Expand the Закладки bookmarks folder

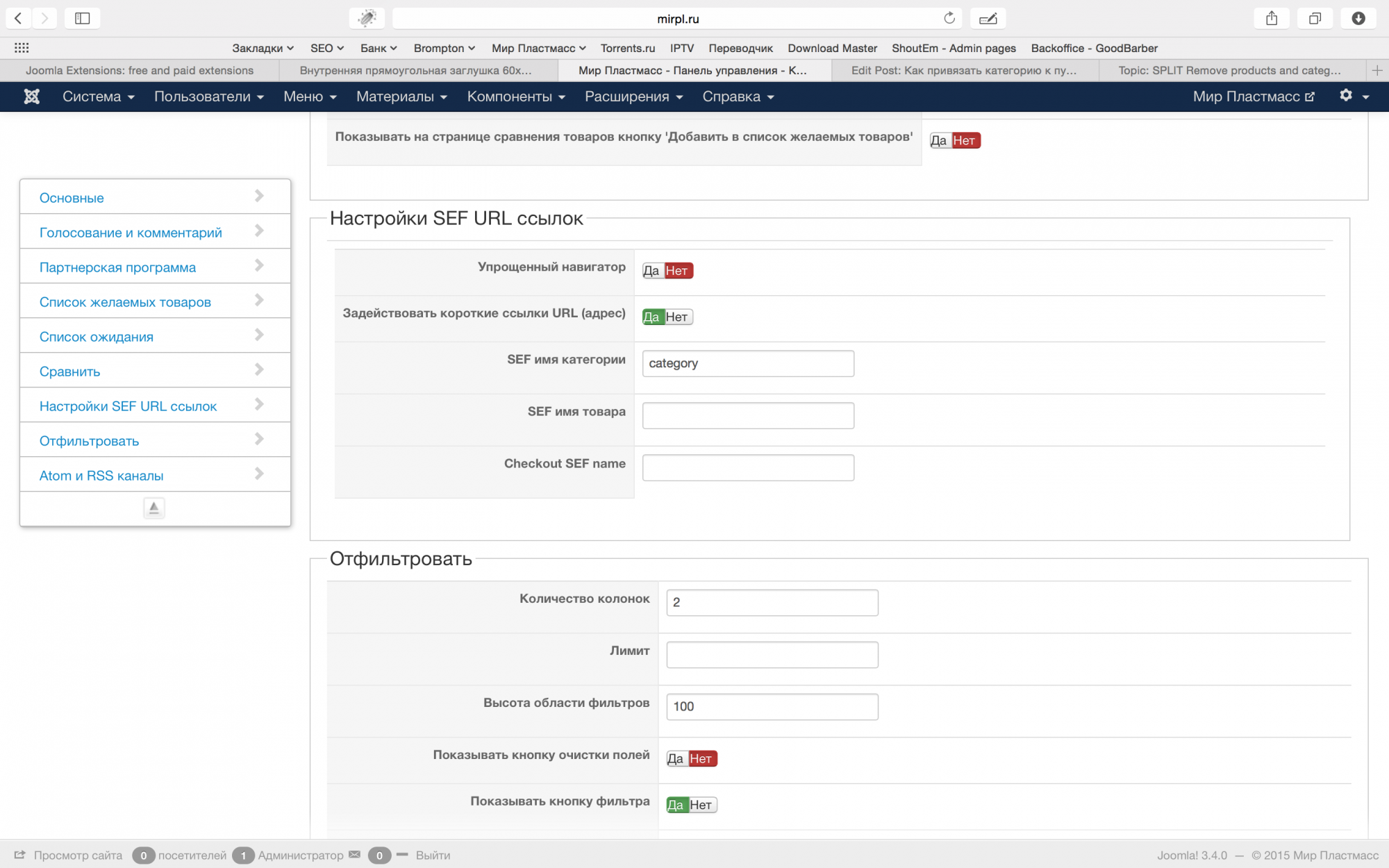[263, 48]
